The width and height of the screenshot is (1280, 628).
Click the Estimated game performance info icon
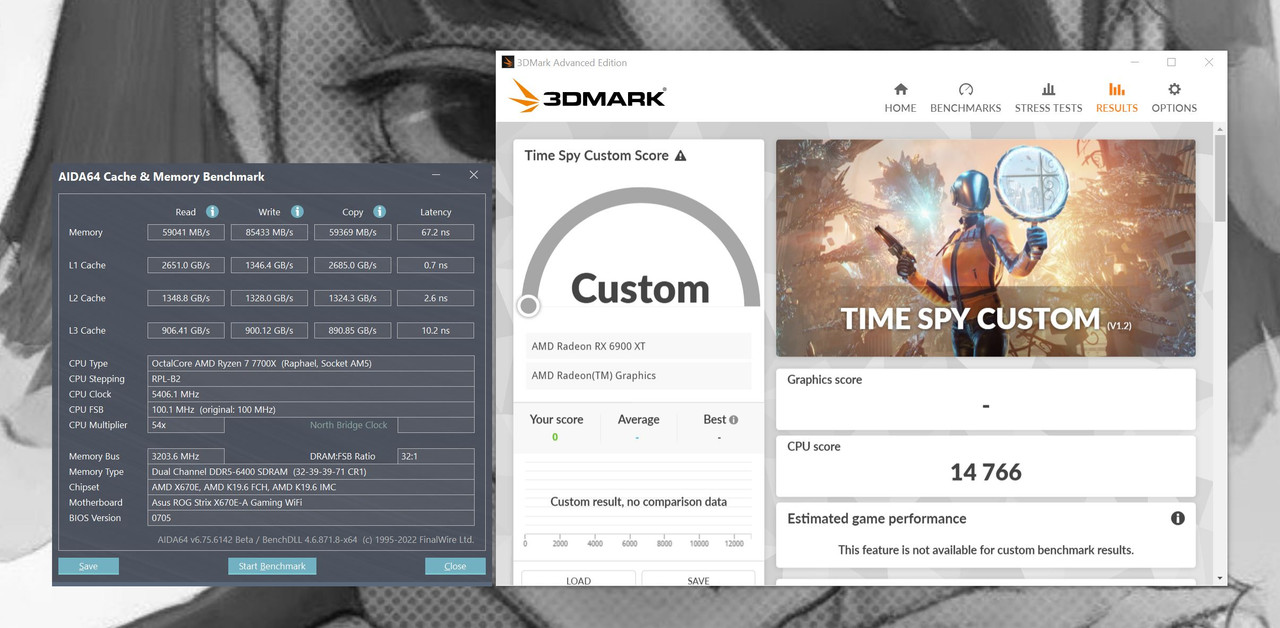[x=1178, y=518]
